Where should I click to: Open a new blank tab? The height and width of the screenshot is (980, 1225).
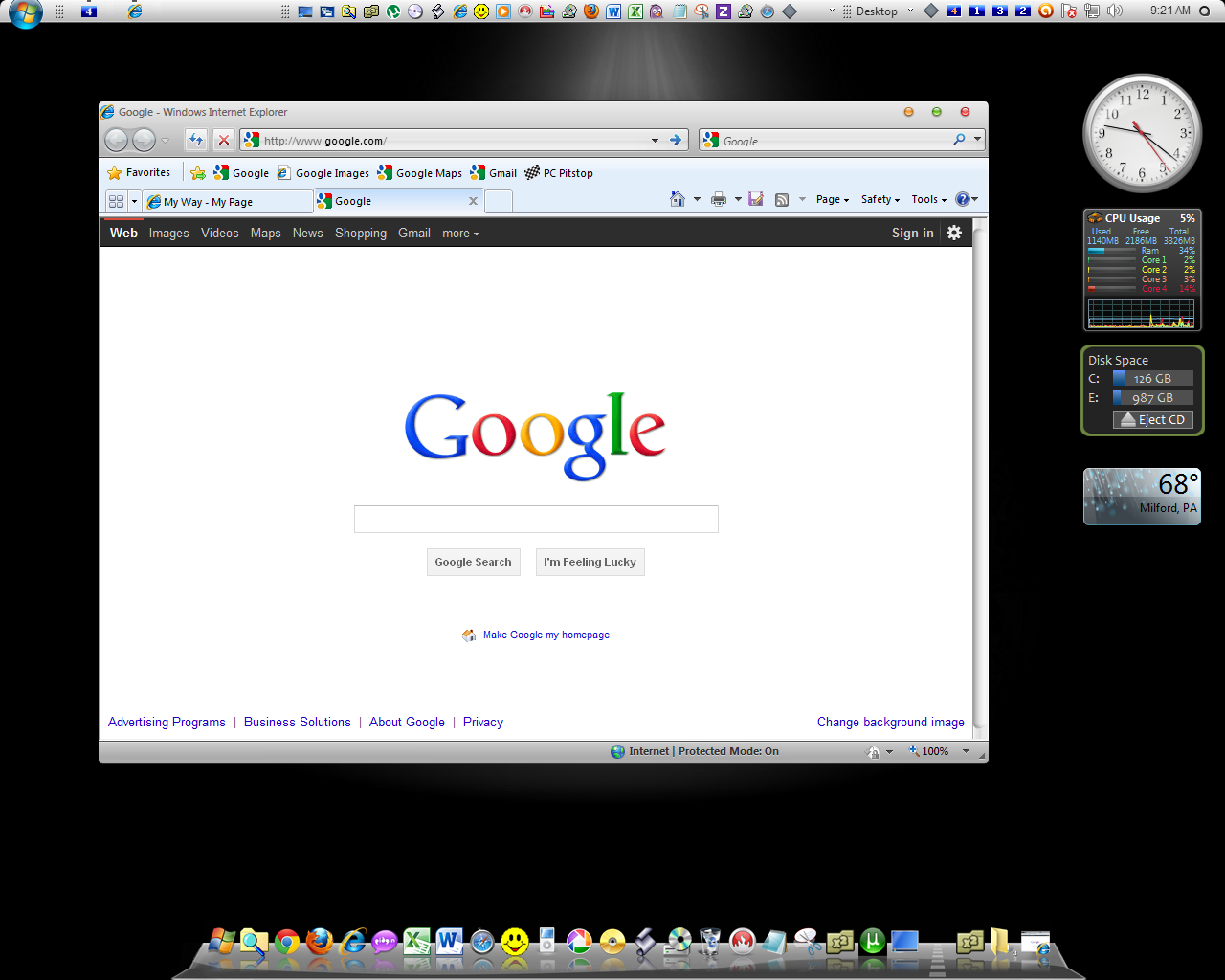[x=498, y=201]
